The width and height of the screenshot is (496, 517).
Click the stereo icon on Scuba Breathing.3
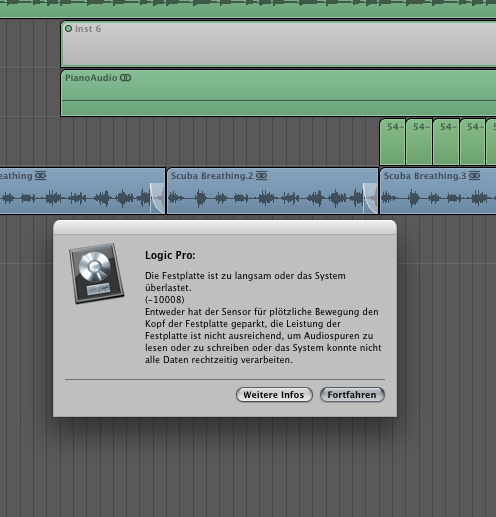[x=474, y=176]
